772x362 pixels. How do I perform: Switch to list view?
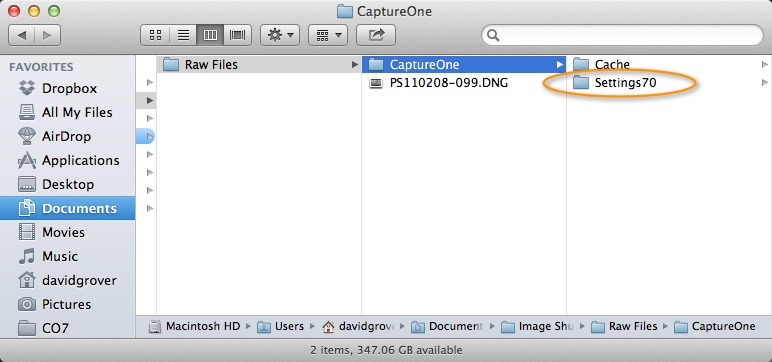click(183, 35)
